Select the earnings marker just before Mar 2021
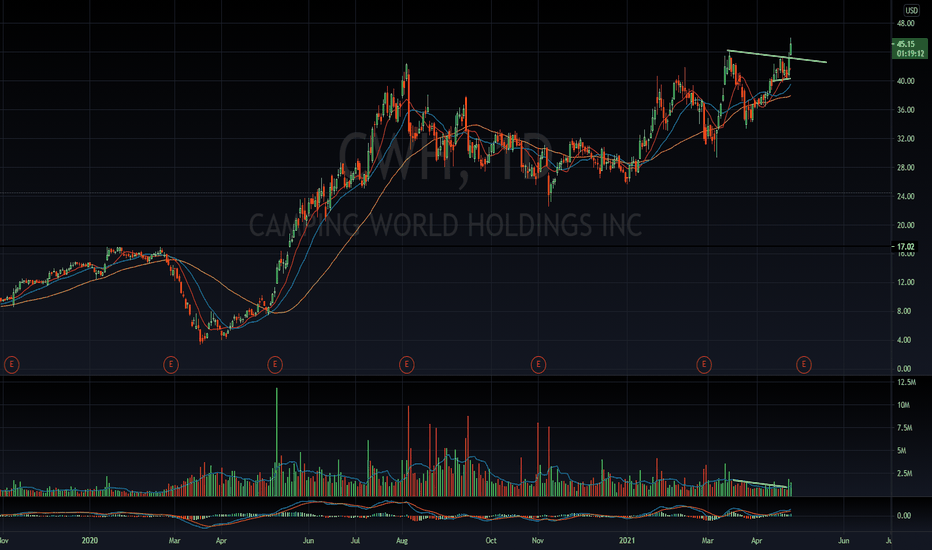932x550 pixels. 704,364
